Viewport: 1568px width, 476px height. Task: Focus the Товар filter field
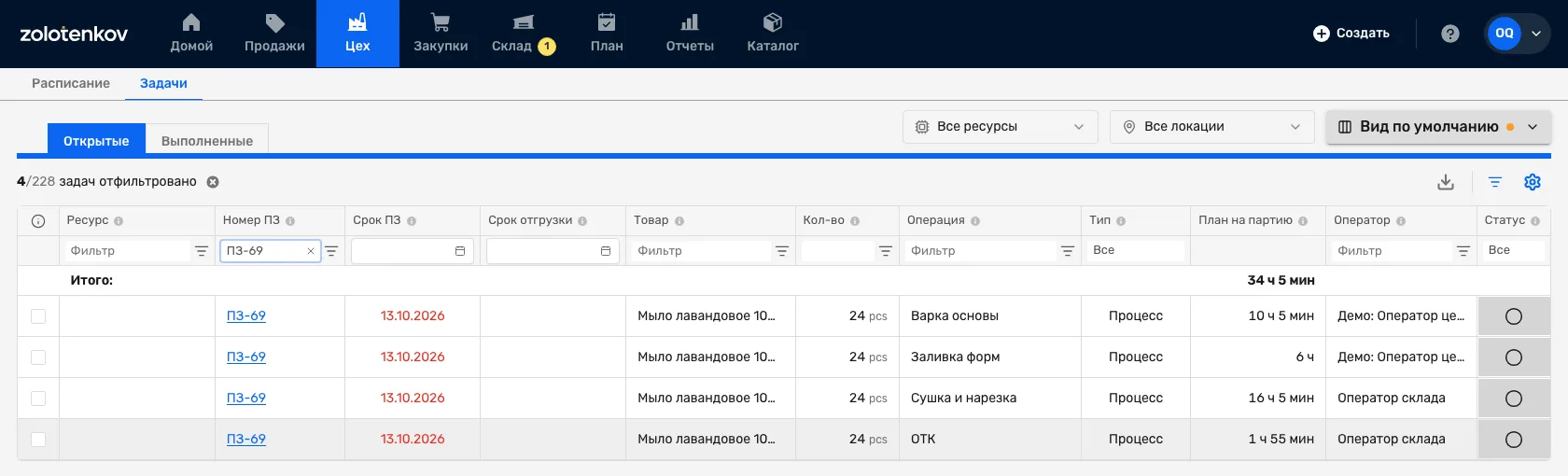click(702, 251)
